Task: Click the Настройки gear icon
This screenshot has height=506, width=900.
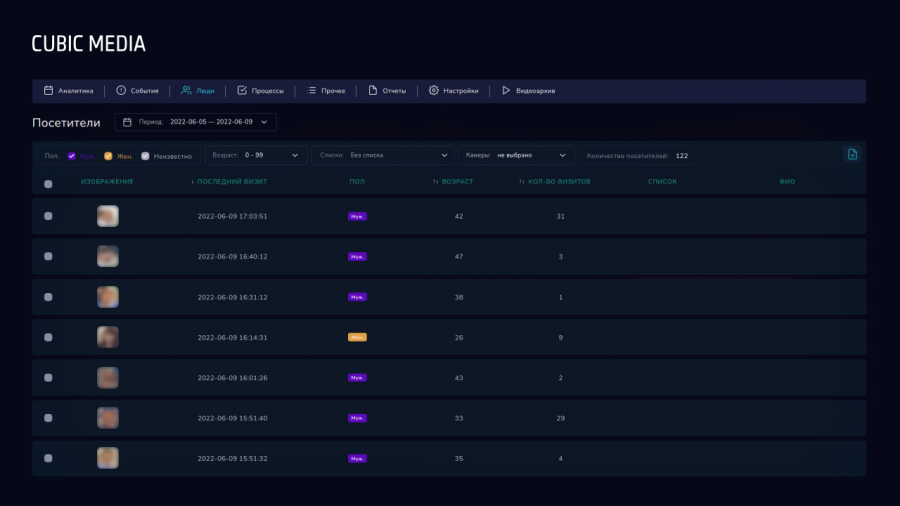Action: pos(434,91)
